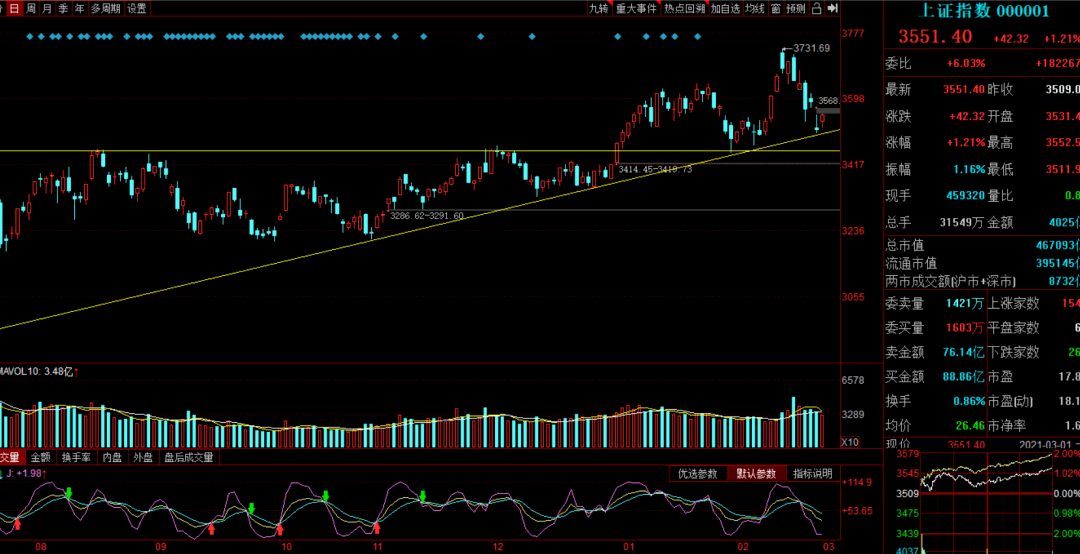Switch chart to monthly period 月

pyautogui.click(x=47, y=8)
